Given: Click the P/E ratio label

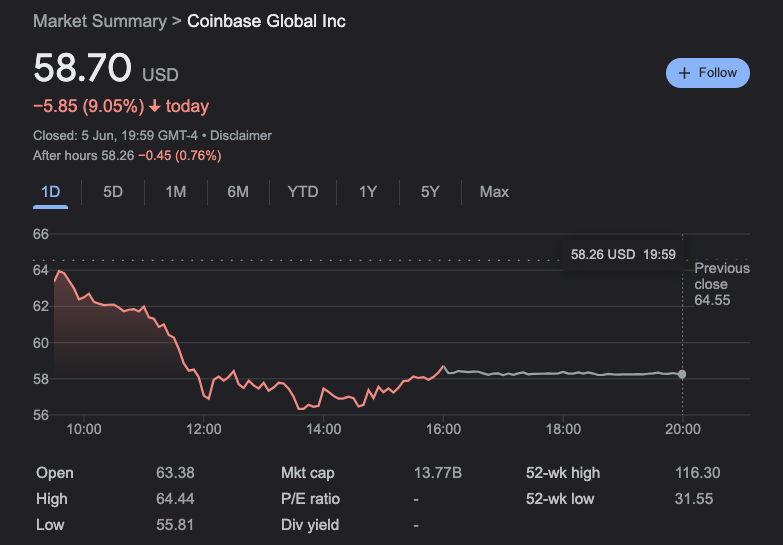Looking at the screenshot, I should 310,499.
